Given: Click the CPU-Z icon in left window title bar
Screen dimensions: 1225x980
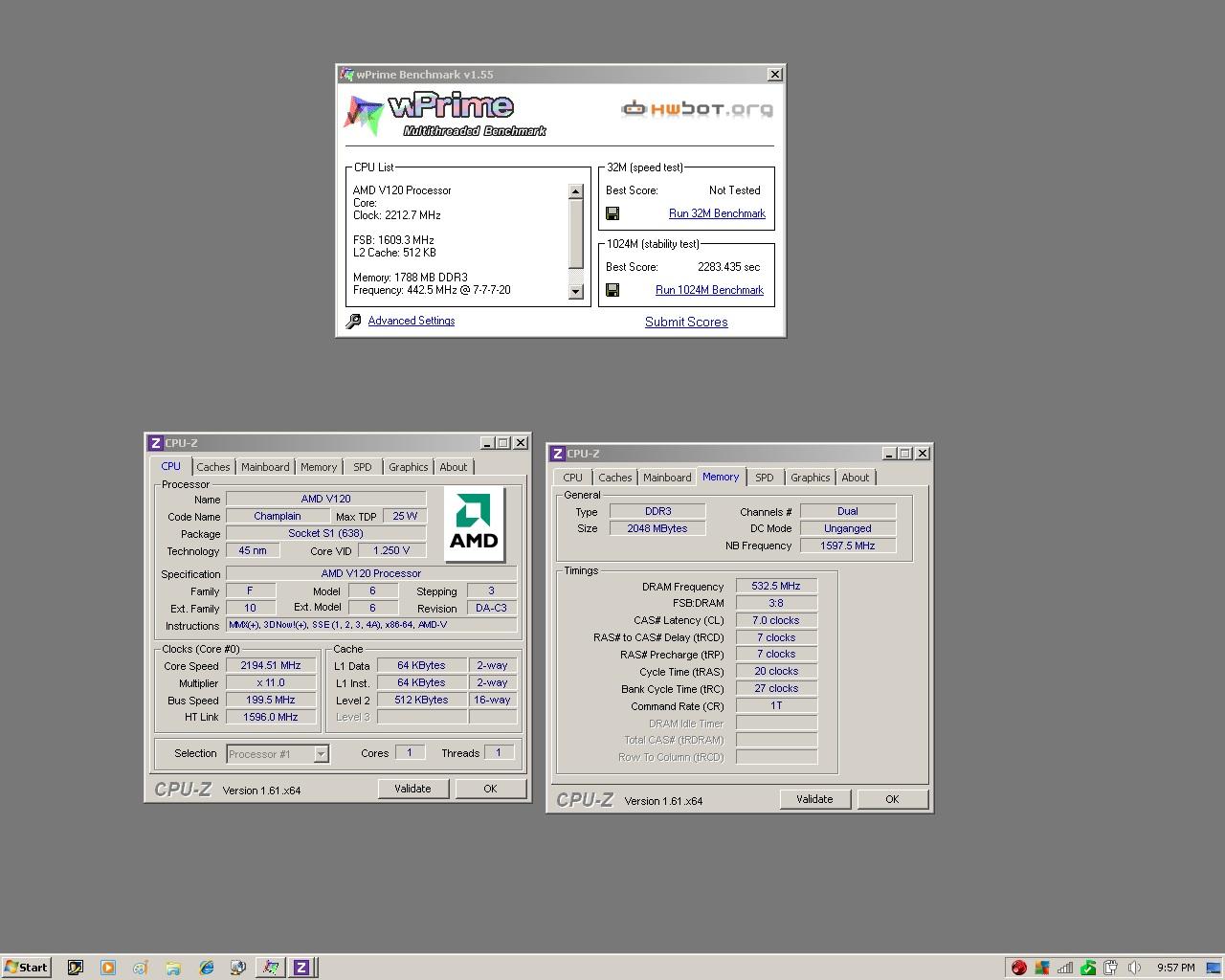Looking at the screenshot, I should pos(155,443).
